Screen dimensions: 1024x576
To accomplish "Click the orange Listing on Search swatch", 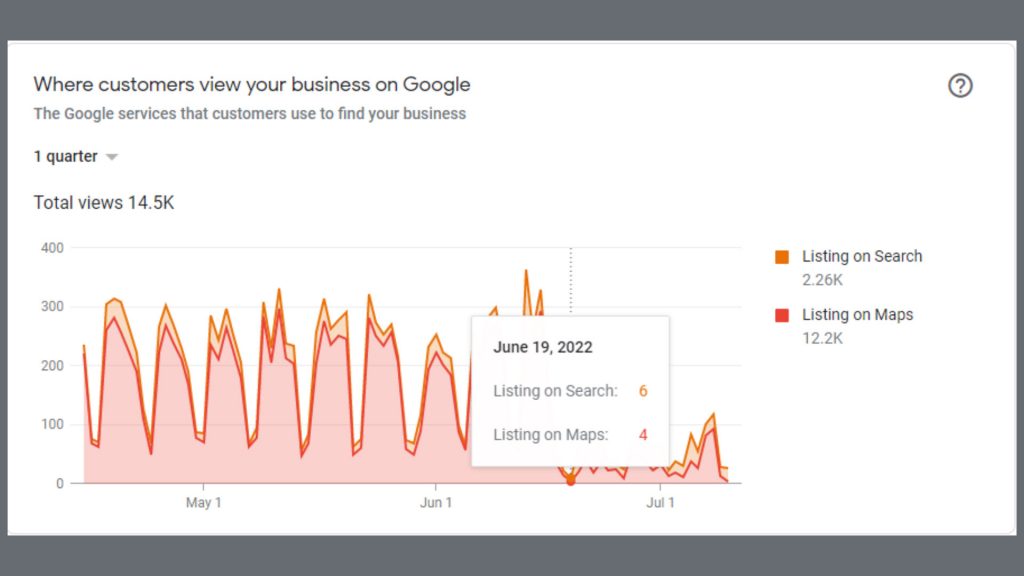I will [782, 257].
